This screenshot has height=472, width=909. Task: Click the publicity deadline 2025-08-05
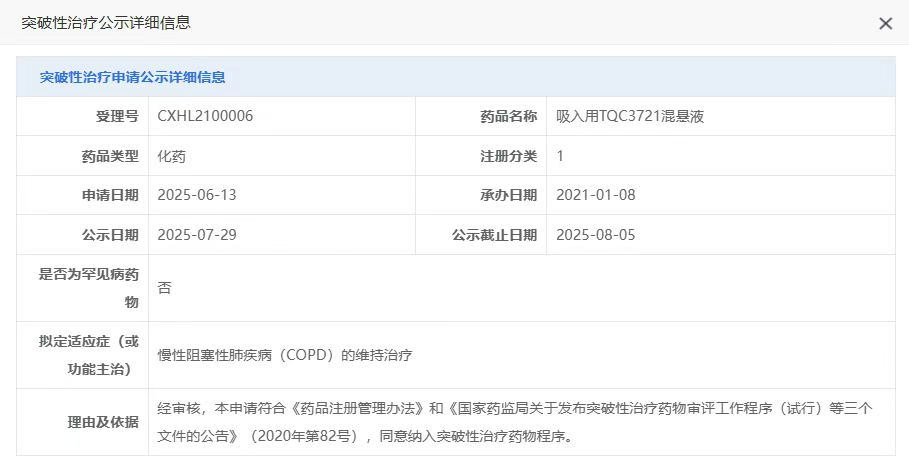tap(595, 235)
